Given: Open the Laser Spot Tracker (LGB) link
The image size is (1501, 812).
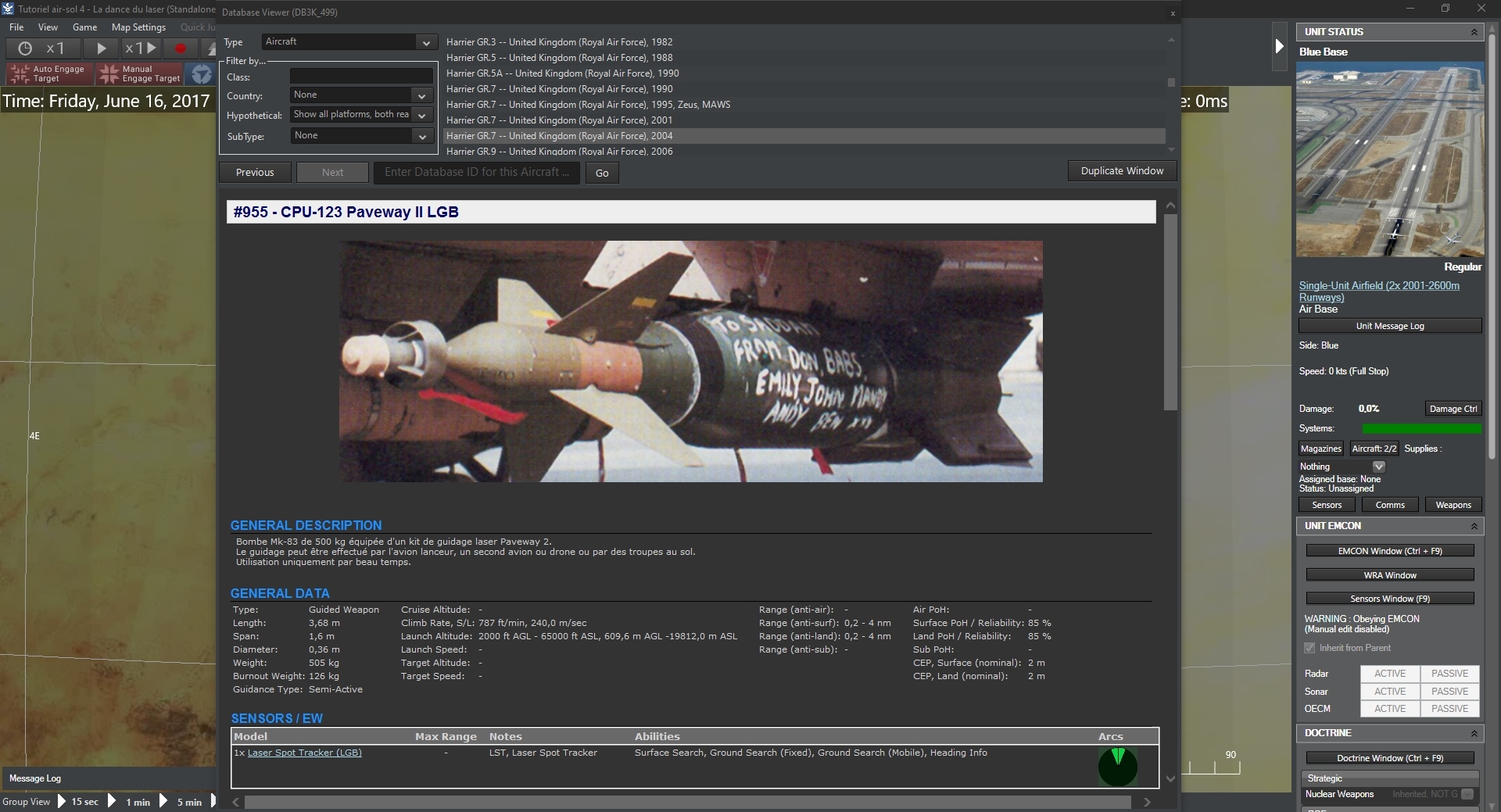Looking at the screenshot, I should [304, 753].
